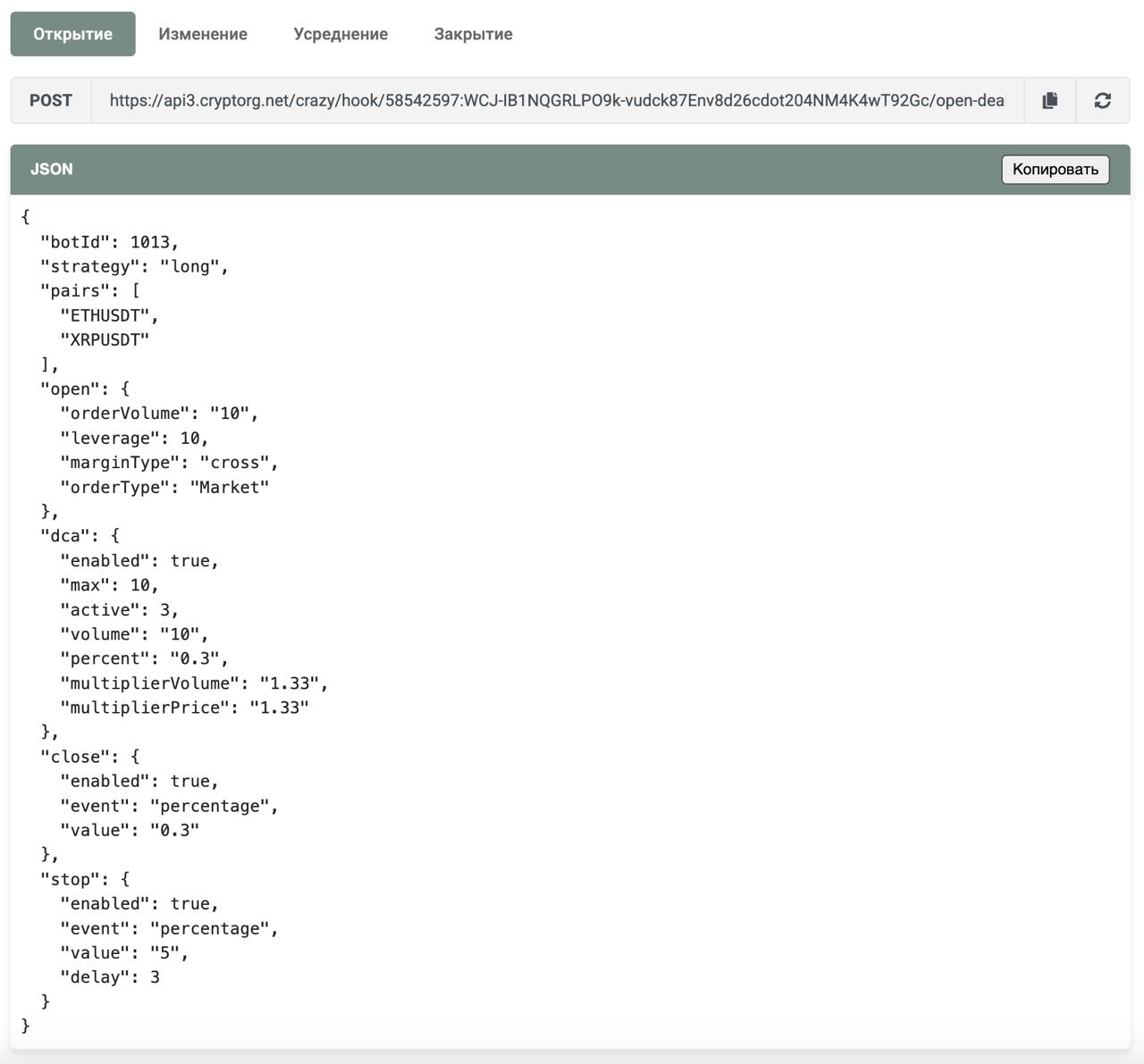Go to the Закрытие tab
Screen dimensions: 1144x1064
[x=473, y=34]
